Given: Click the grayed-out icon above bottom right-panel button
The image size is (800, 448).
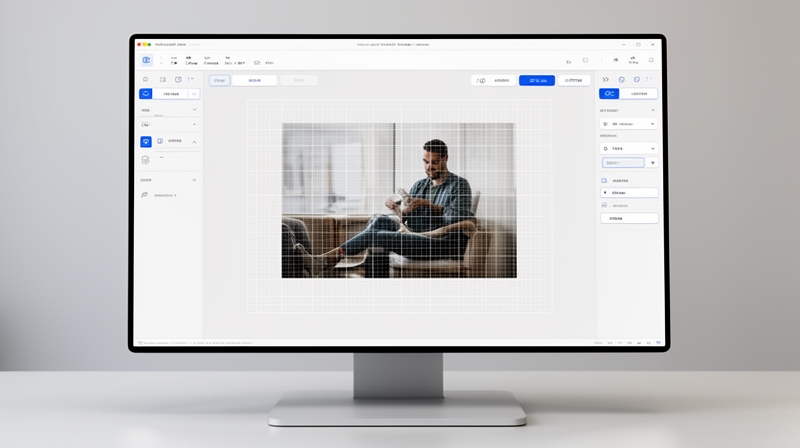Looking at the screenshot, I should pyautogui.click(x=604, y=205).
